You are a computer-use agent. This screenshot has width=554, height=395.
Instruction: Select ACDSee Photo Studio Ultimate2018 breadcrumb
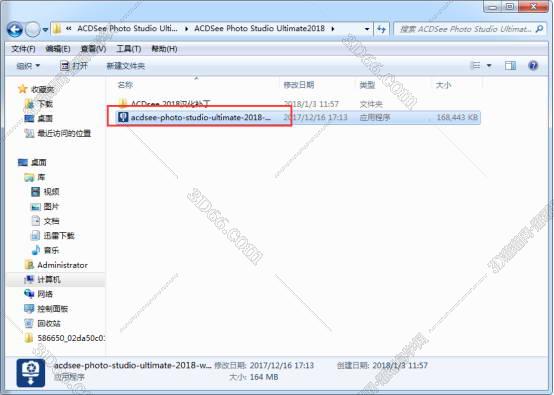point(259,29)
